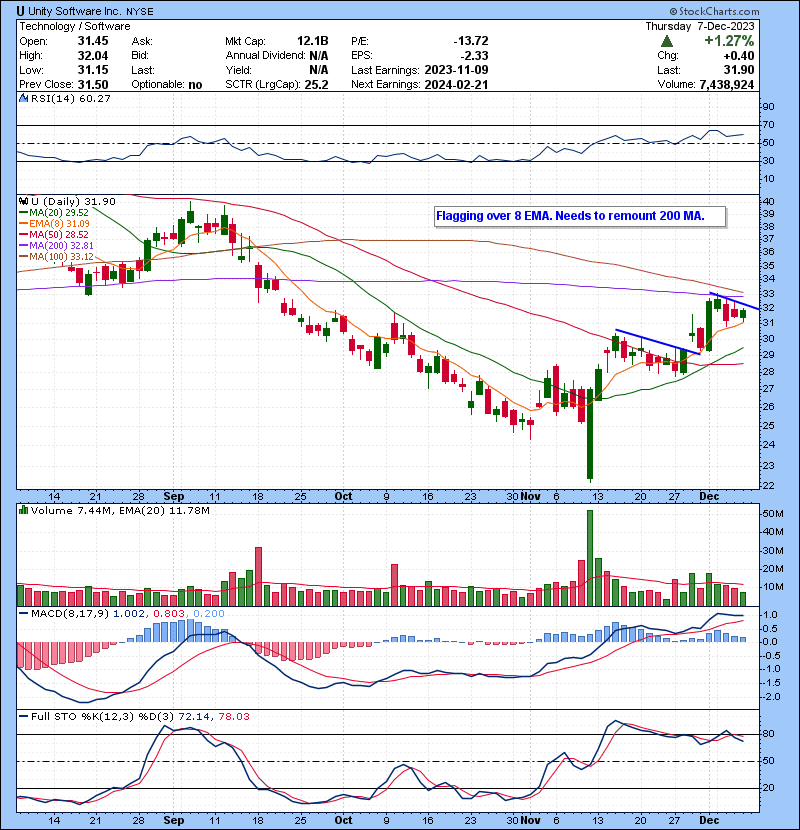800x830 pixels.
Task: Click the stochastic %D value 78.03
Action: [234, 717]
